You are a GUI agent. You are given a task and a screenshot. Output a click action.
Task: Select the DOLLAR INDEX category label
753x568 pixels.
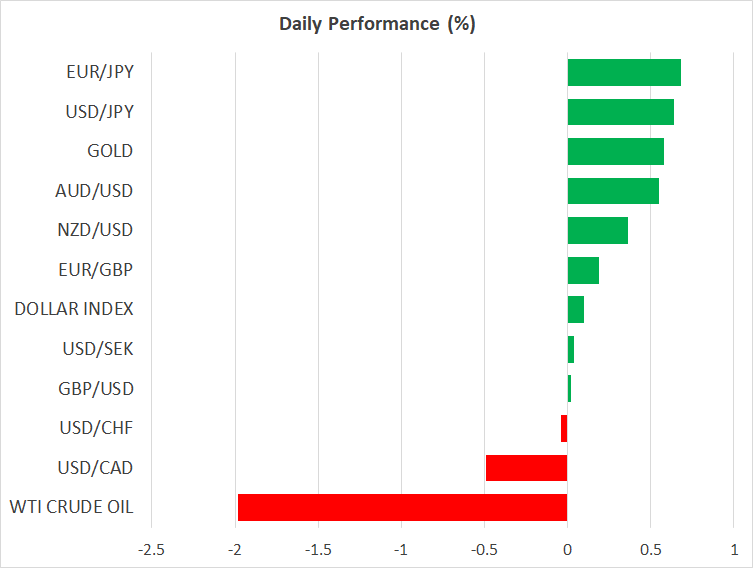coord(74,309)
